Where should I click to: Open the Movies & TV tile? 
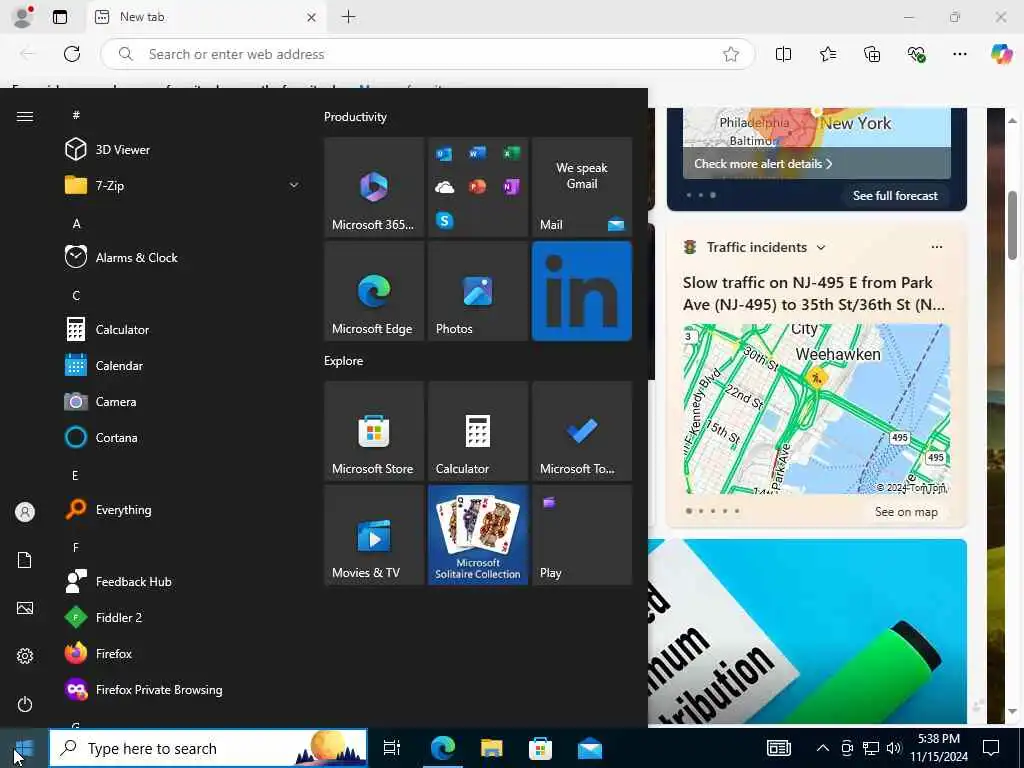tap(374, 535)
